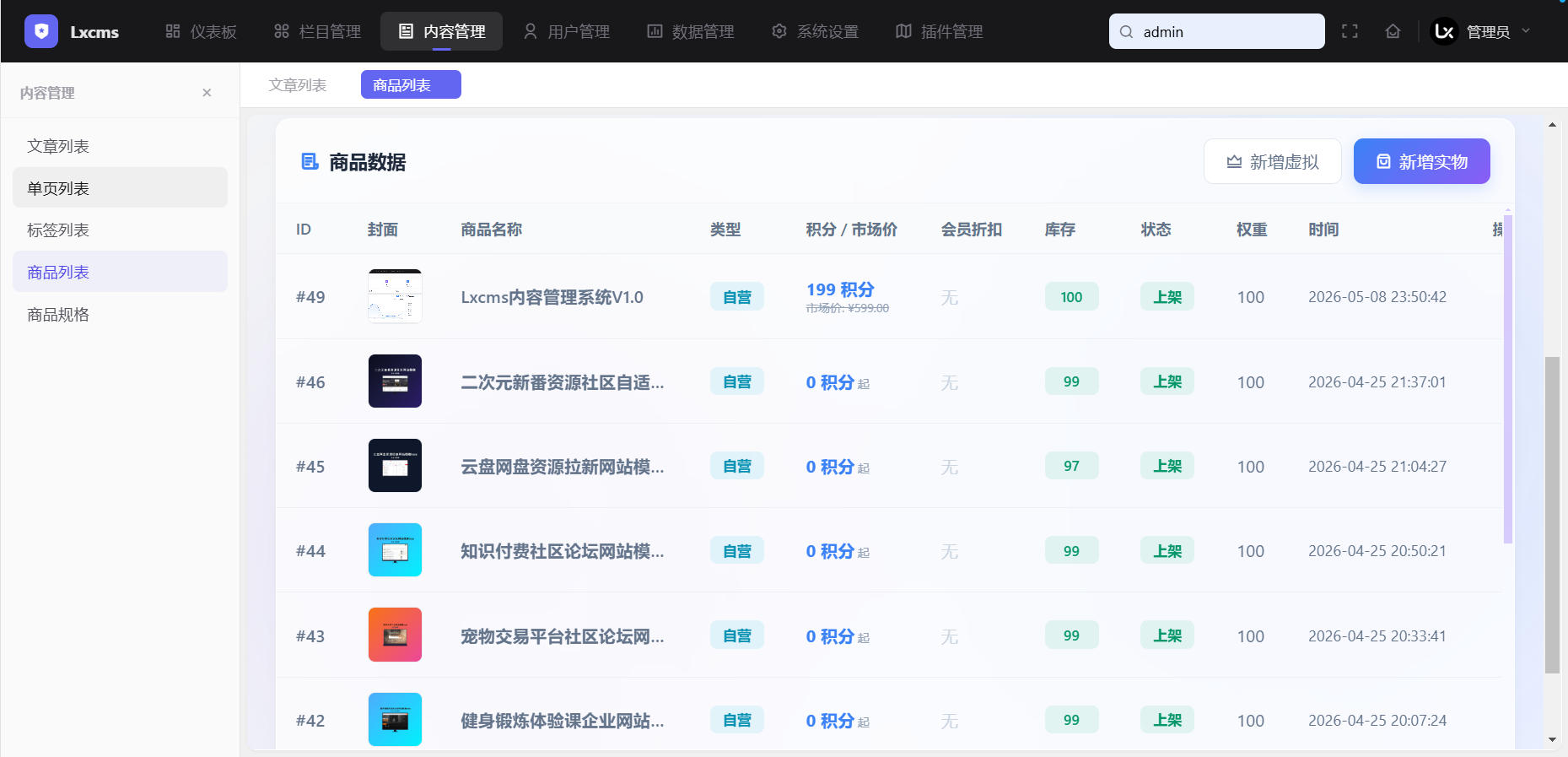
Task: Click product name 健身锻炼体验课企业网站...
Action: [x=562, y=721]
